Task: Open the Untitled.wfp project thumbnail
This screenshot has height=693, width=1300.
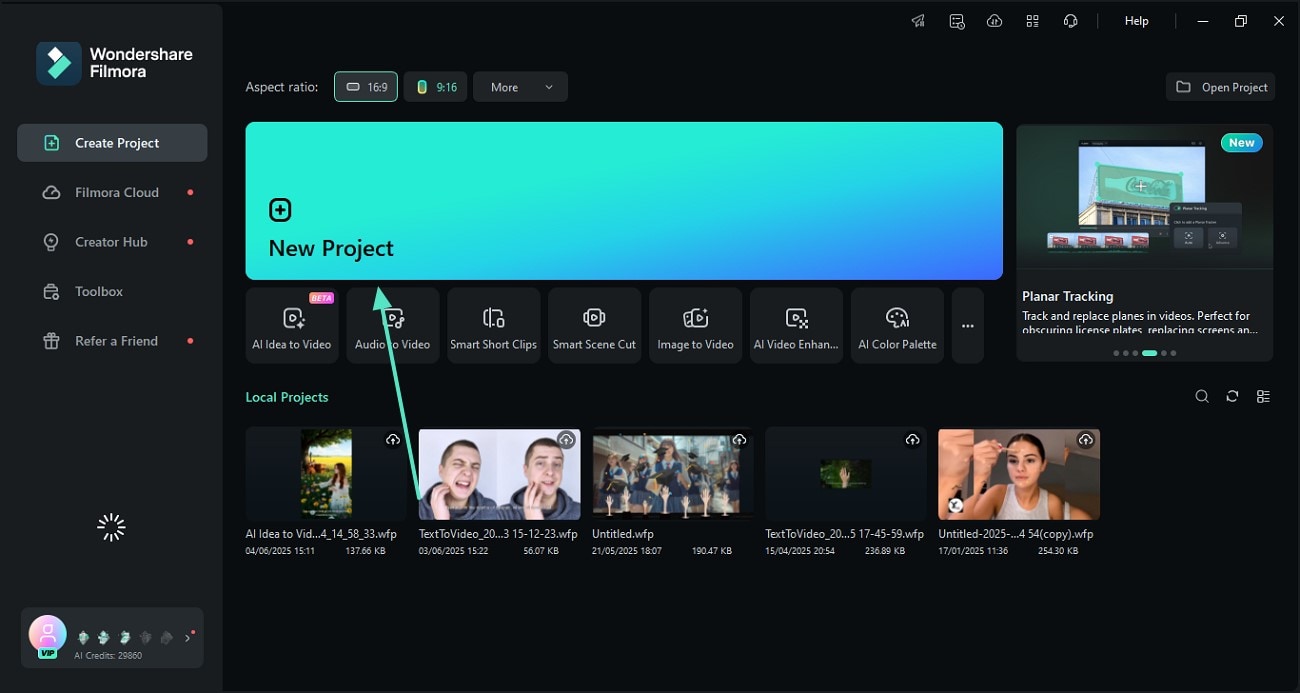Action: pos(672,474)
